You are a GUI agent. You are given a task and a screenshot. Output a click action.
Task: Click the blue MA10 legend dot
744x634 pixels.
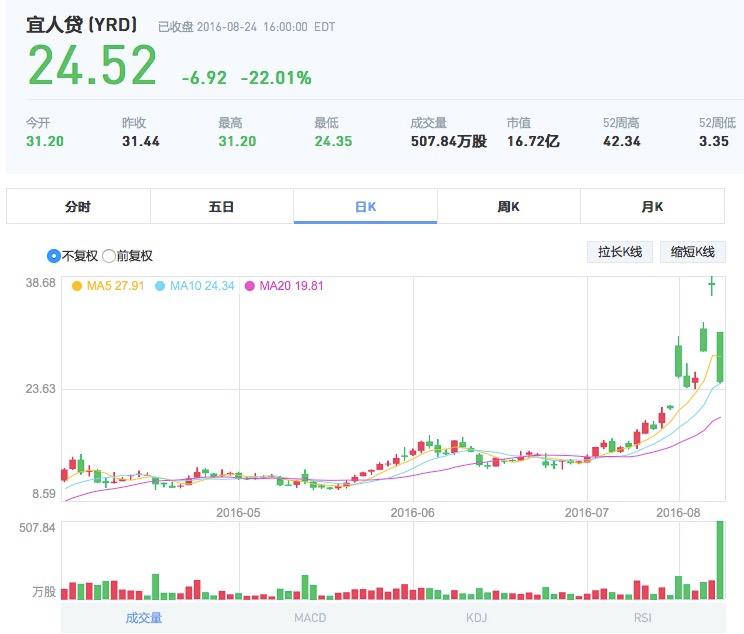[x=160, y=286]
